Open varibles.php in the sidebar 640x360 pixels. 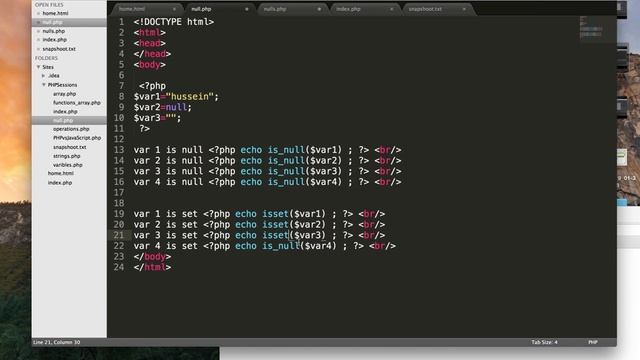(67, 165)
